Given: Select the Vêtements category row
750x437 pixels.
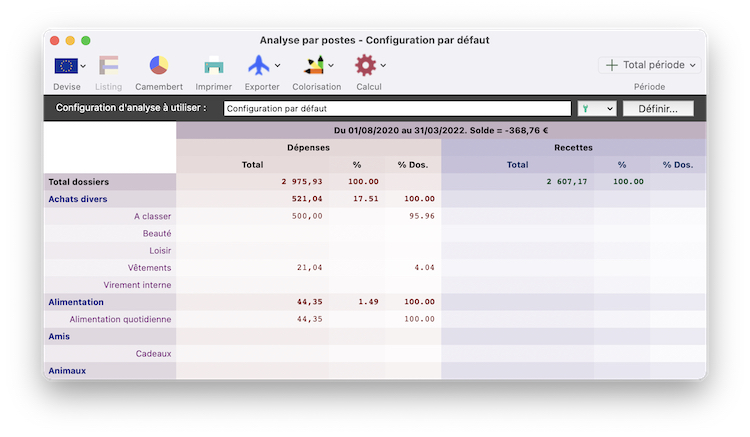Looking at the screenshot, I should point(110,268).
